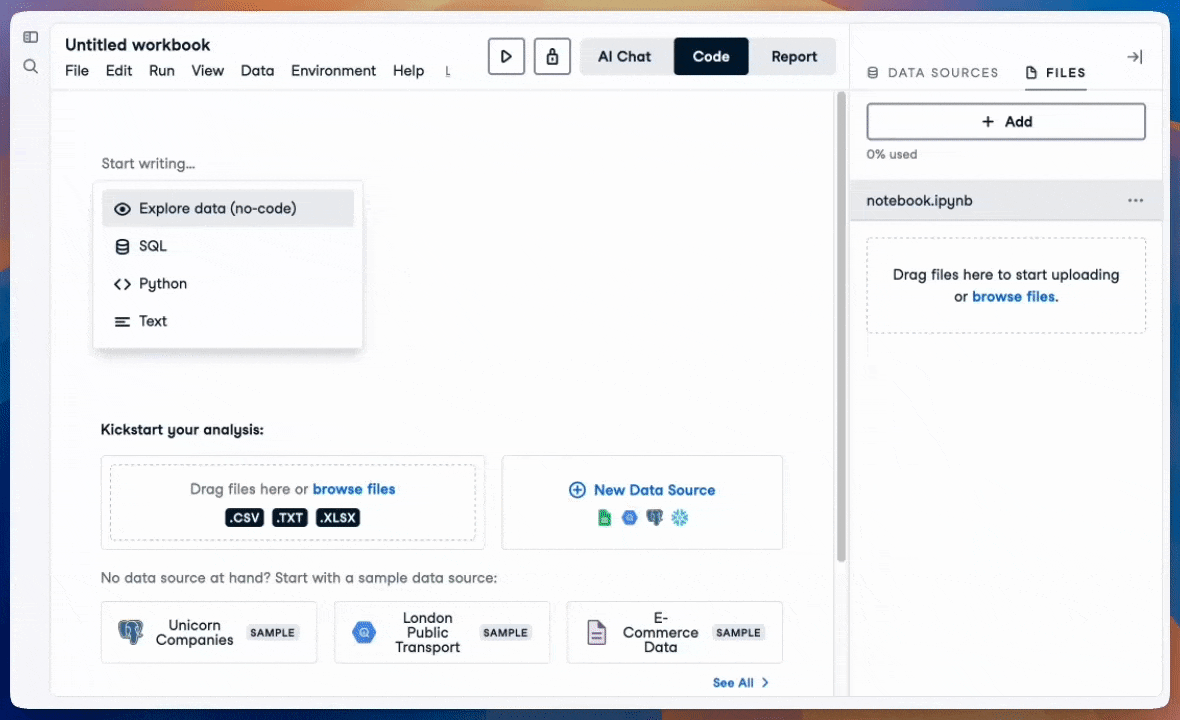
Task: Open notebook.ipynb three-dot options menu
Action: click(x=1135, y=200)
